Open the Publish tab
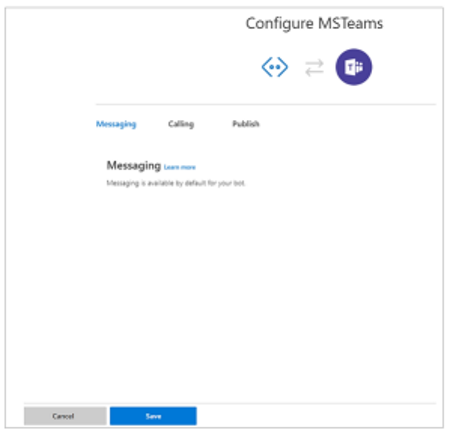450x433 pixels. coord(246,124)
